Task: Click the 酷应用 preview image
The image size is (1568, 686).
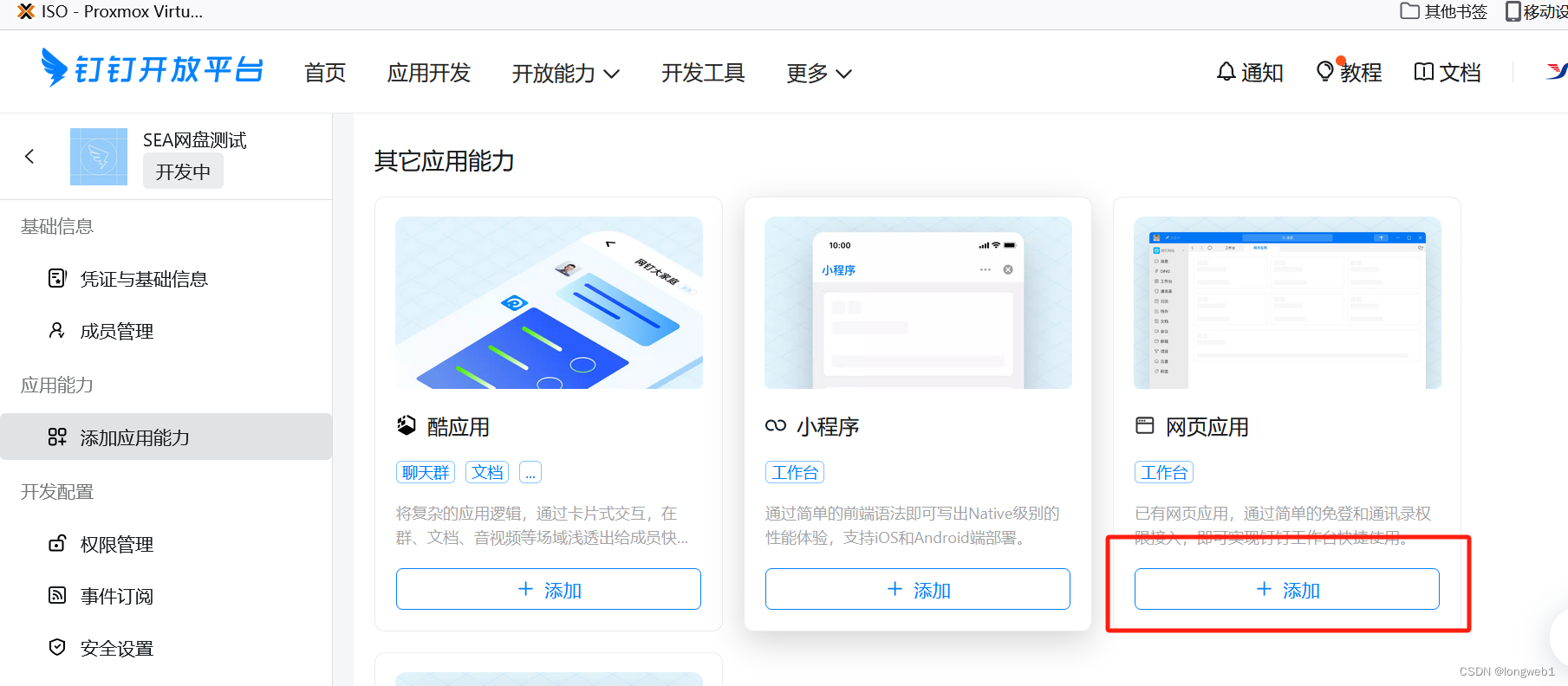Action: click(549, 302)
